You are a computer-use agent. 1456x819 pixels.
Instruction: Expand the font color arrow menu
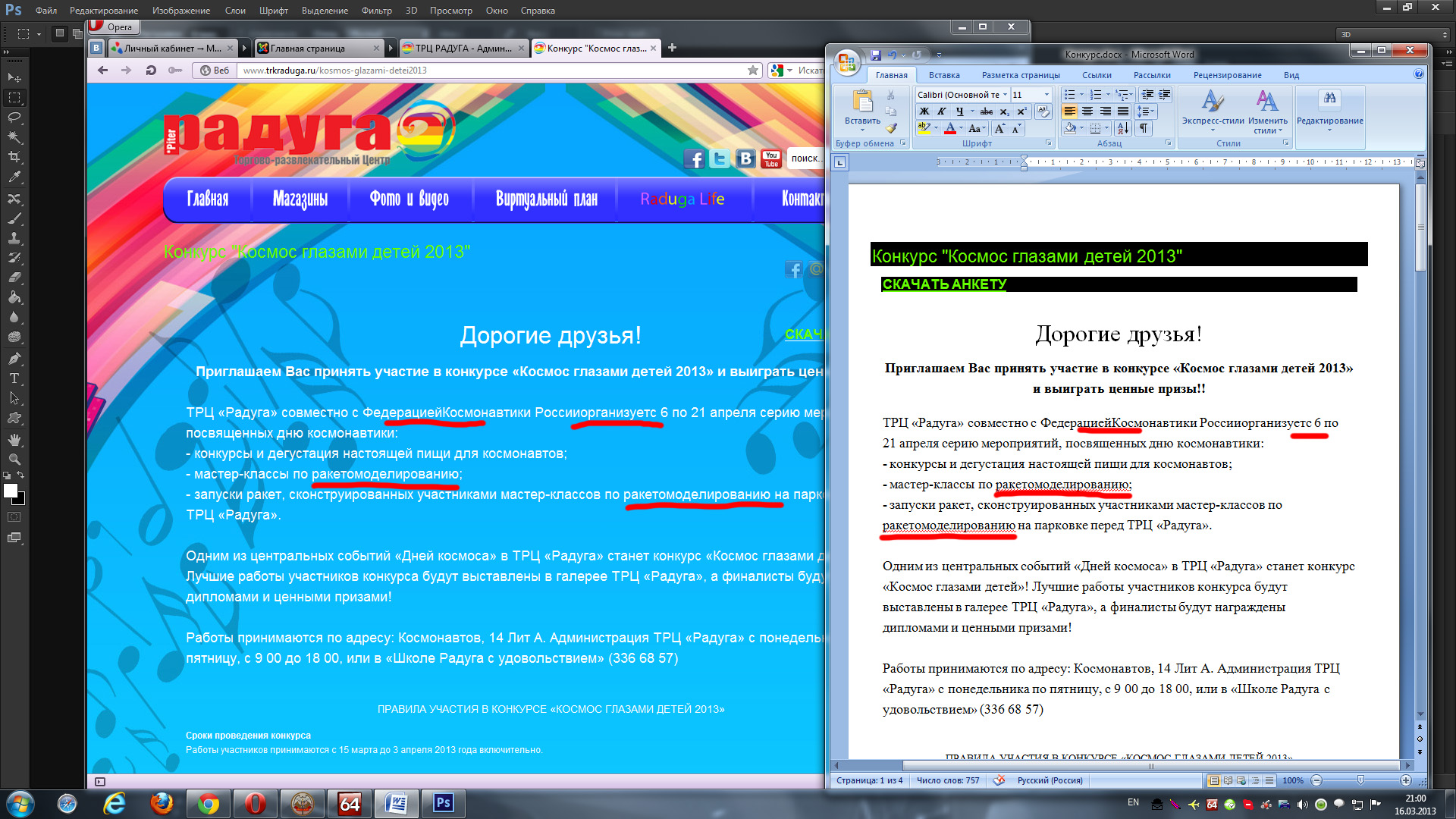point(961,128)
